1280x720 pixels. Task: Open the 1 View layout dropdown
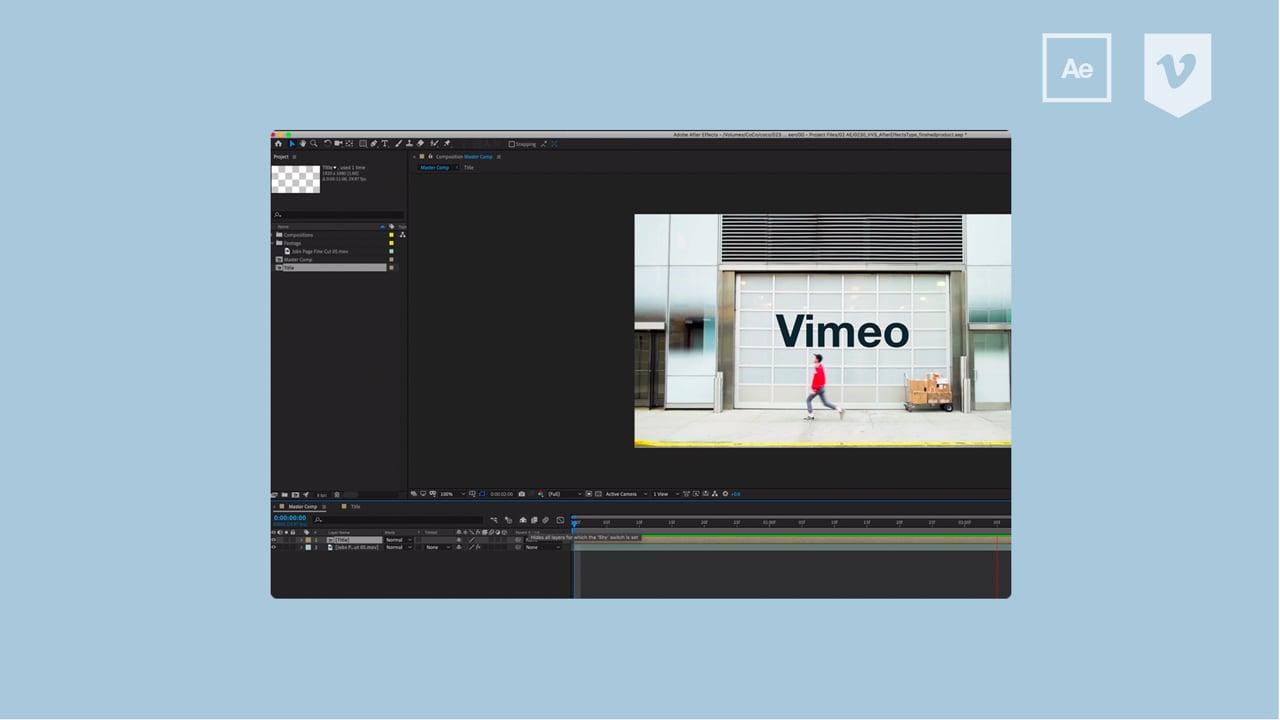point(664,494)
